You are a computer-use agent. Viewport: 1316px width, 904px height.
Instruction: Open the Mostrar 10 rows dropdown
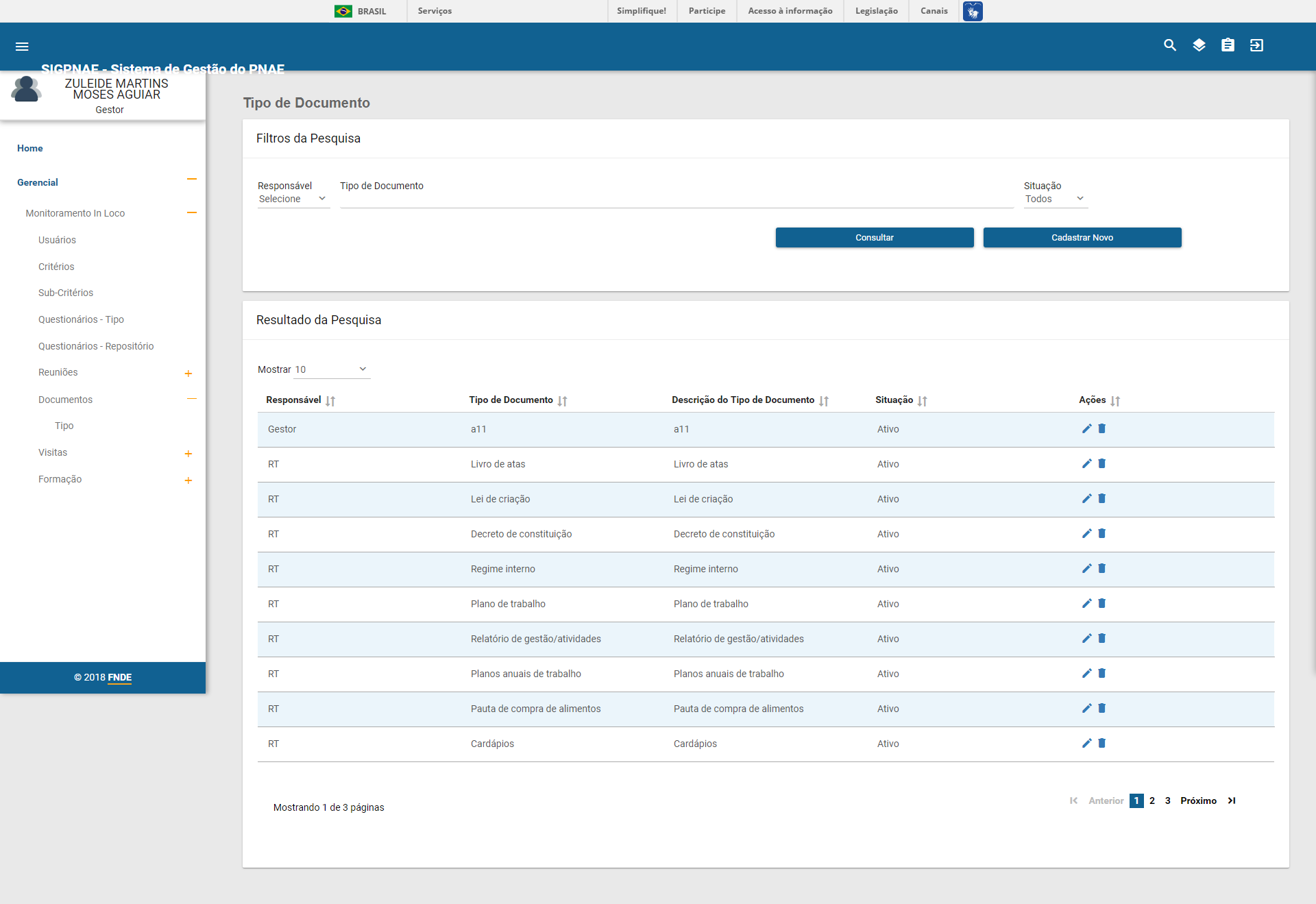(x=332, y=369)
